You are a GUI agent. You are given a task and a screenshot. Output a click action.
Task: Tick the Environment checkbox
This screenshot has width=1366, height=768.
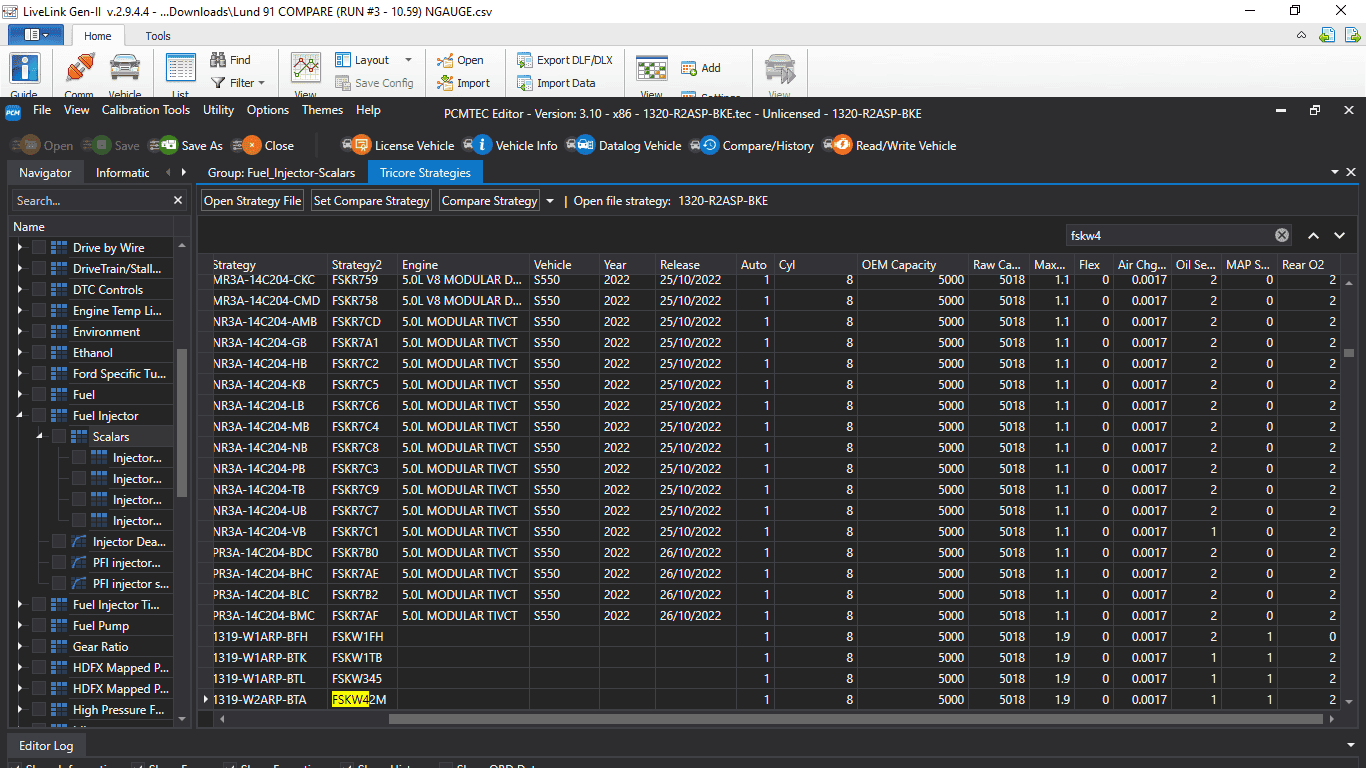coord(38,332)
